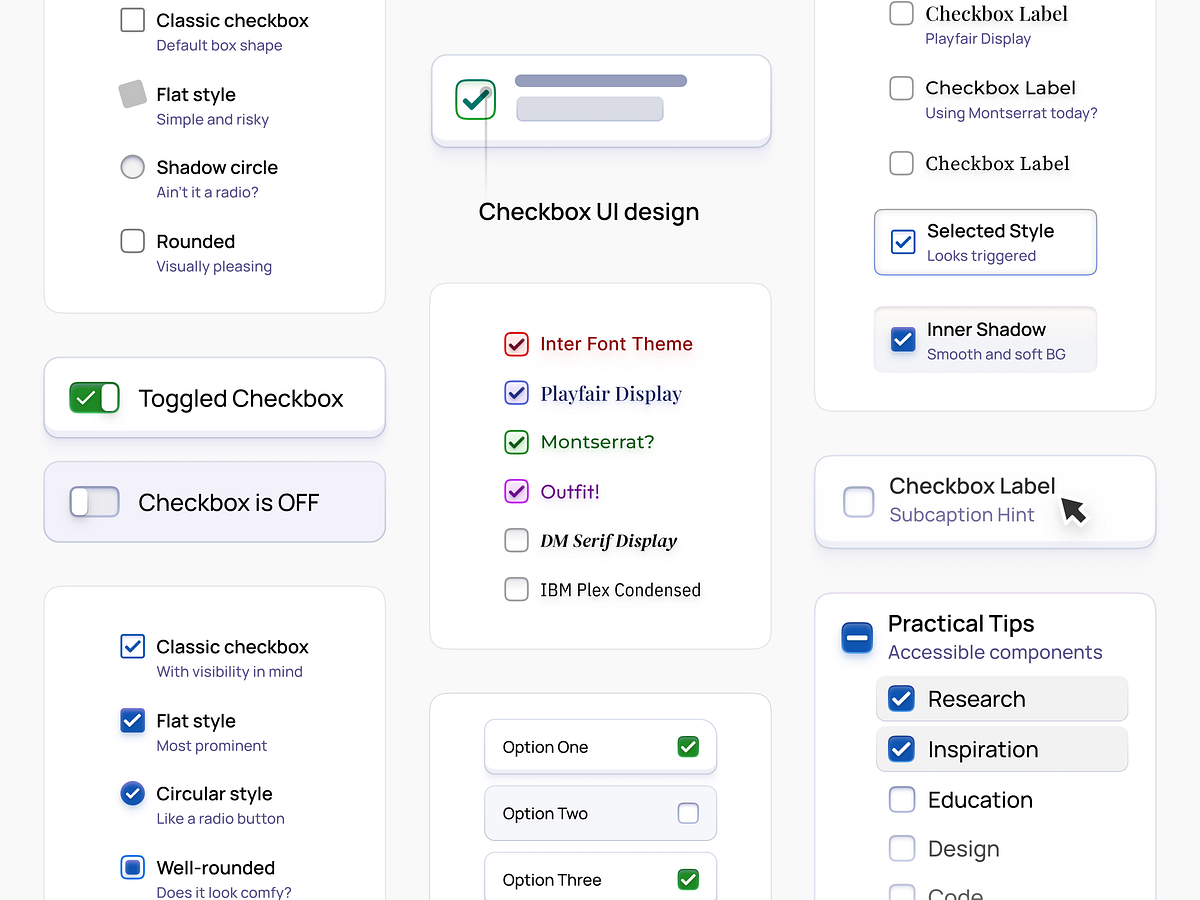Check the Playfair Display option
Viewport: 1200px width, 900px height.
(516, 393)
